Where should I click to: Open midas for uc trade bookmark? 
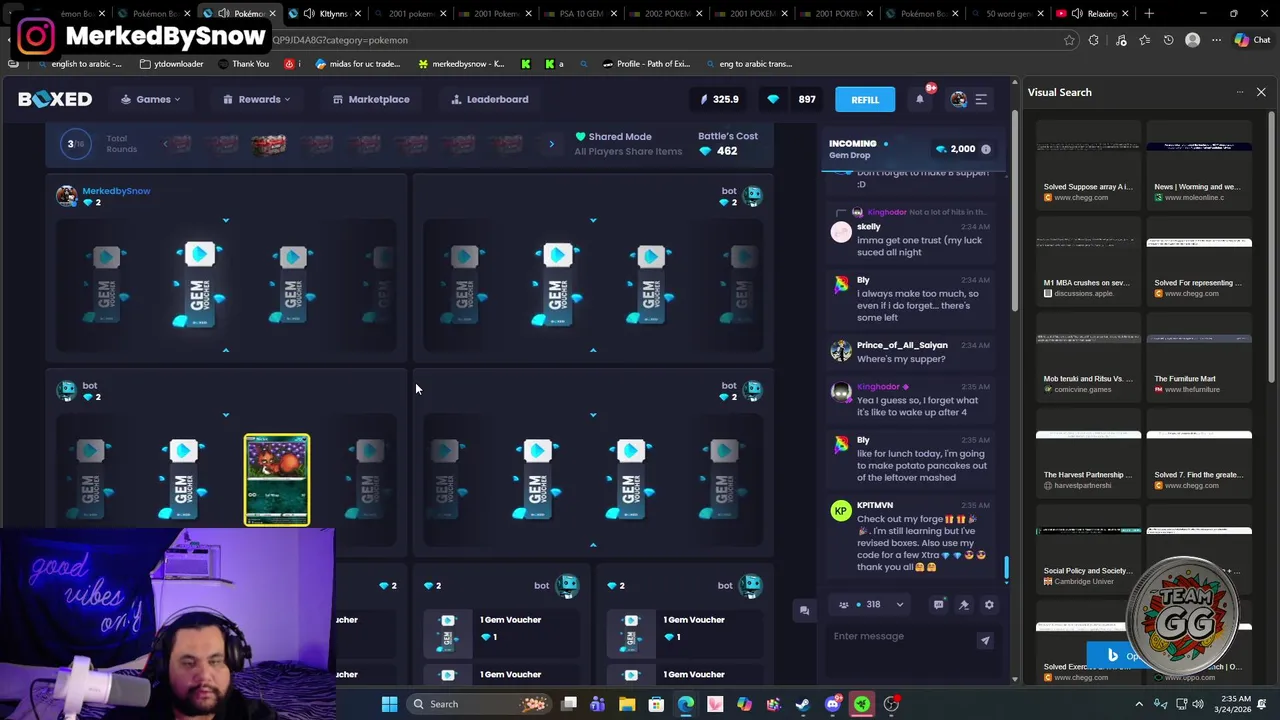(358, 64)
